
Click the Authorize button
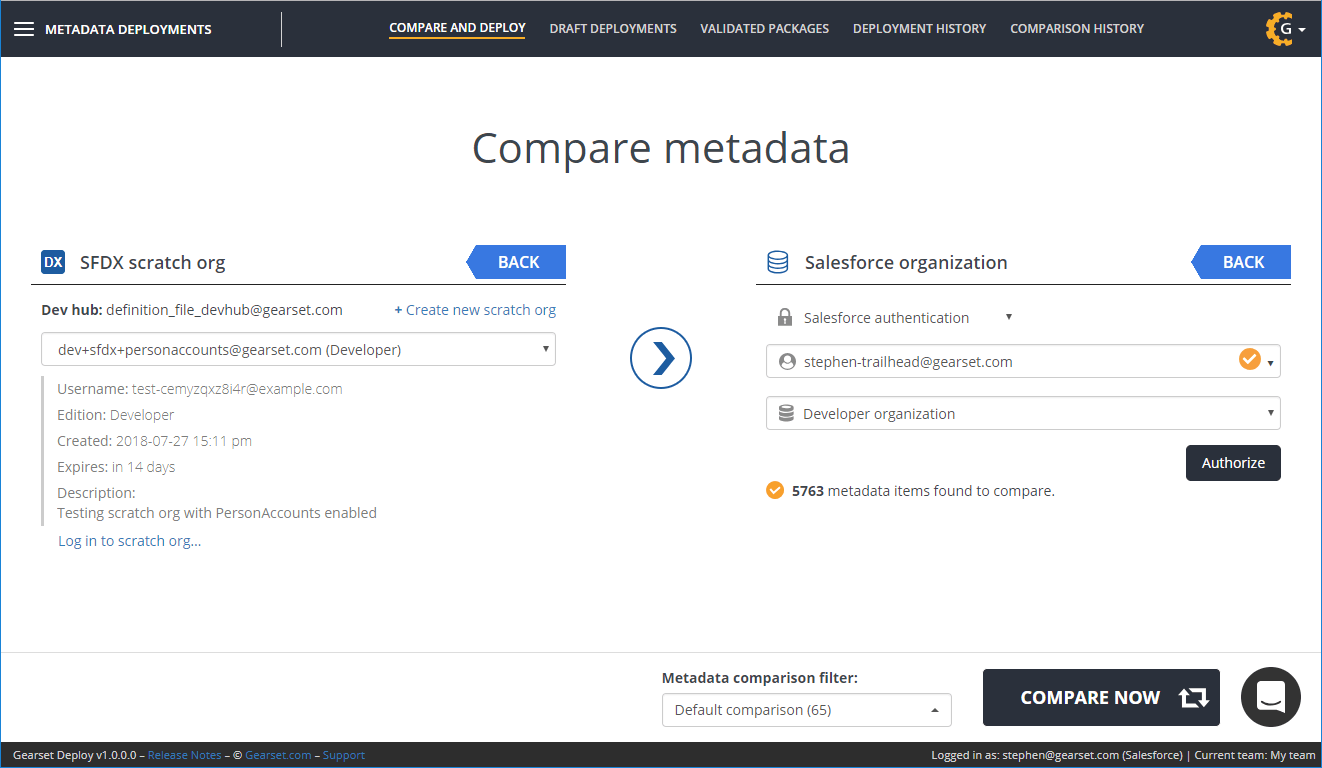click(1232, 463)
